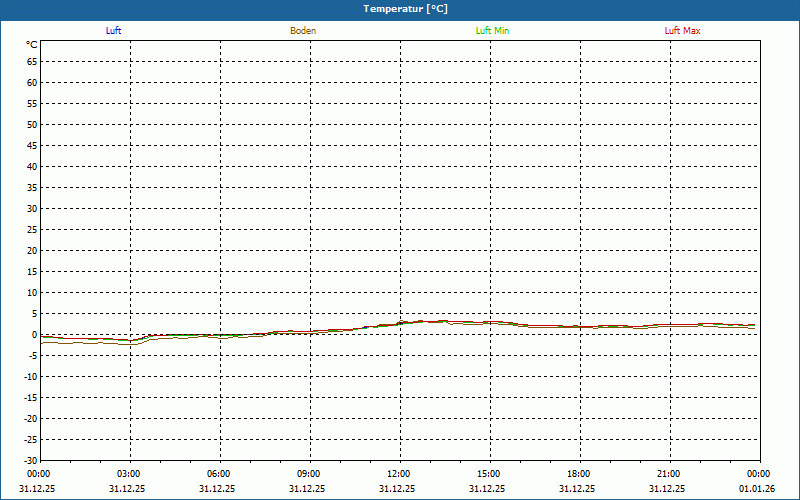The width and height of the screenshot is (800, 500).
Task: Click the Luft legend label
Action: click(113, 31)
